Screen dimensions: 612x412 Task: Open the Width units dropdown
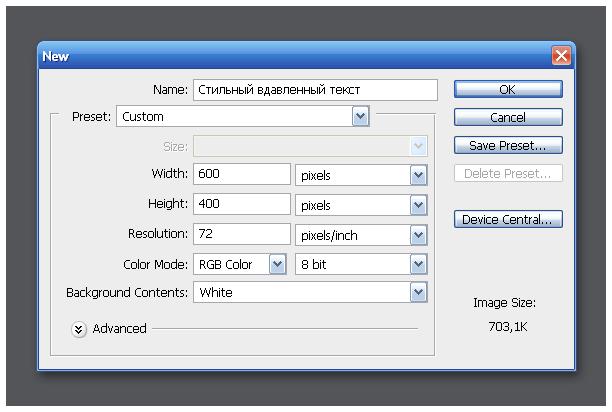pyautogui.click(x=362, y=175)
